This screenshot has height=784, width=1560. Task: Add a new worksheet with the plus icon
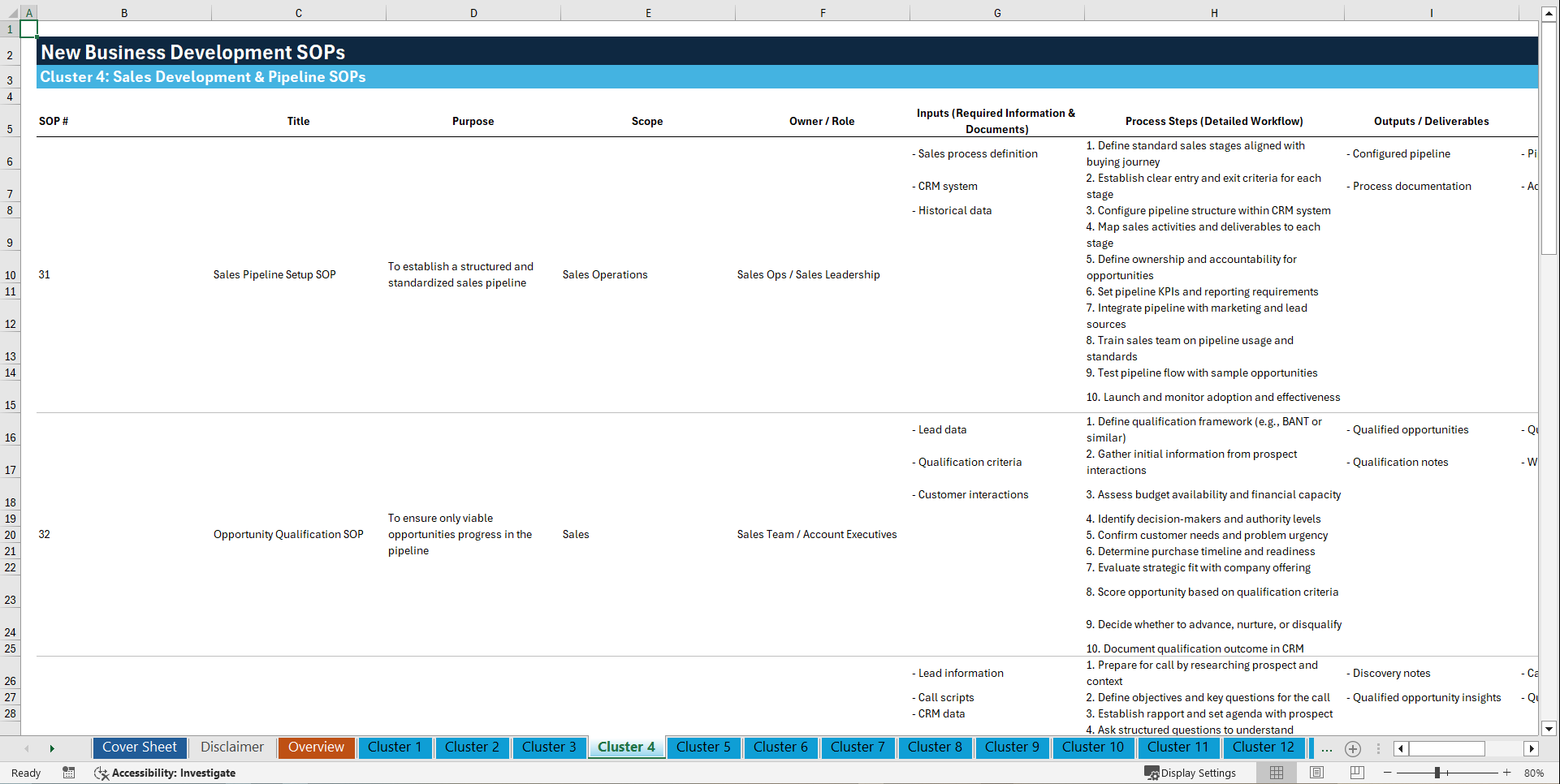[1353, 748]
